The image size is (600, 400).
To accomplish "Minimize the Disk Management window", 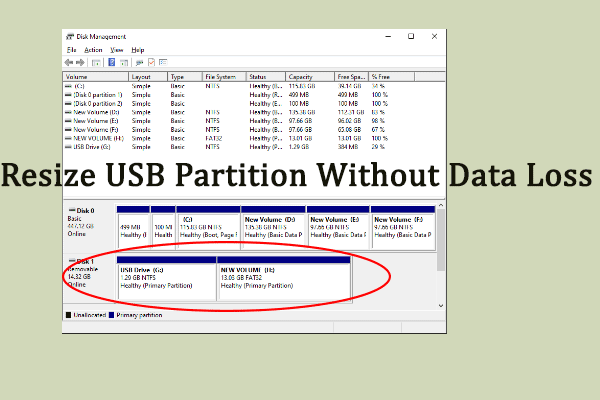I will click(x=388, y=36).
